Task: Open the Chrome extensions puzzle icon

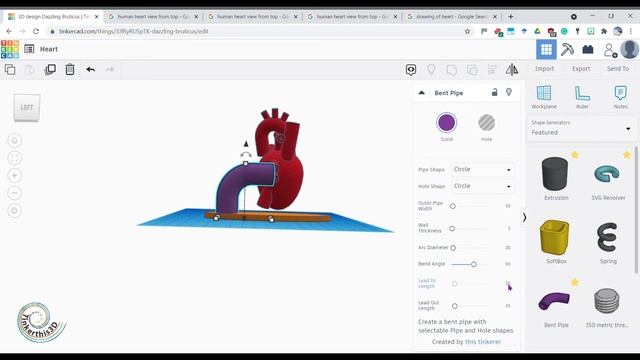Action: click(x=604, y=31)
